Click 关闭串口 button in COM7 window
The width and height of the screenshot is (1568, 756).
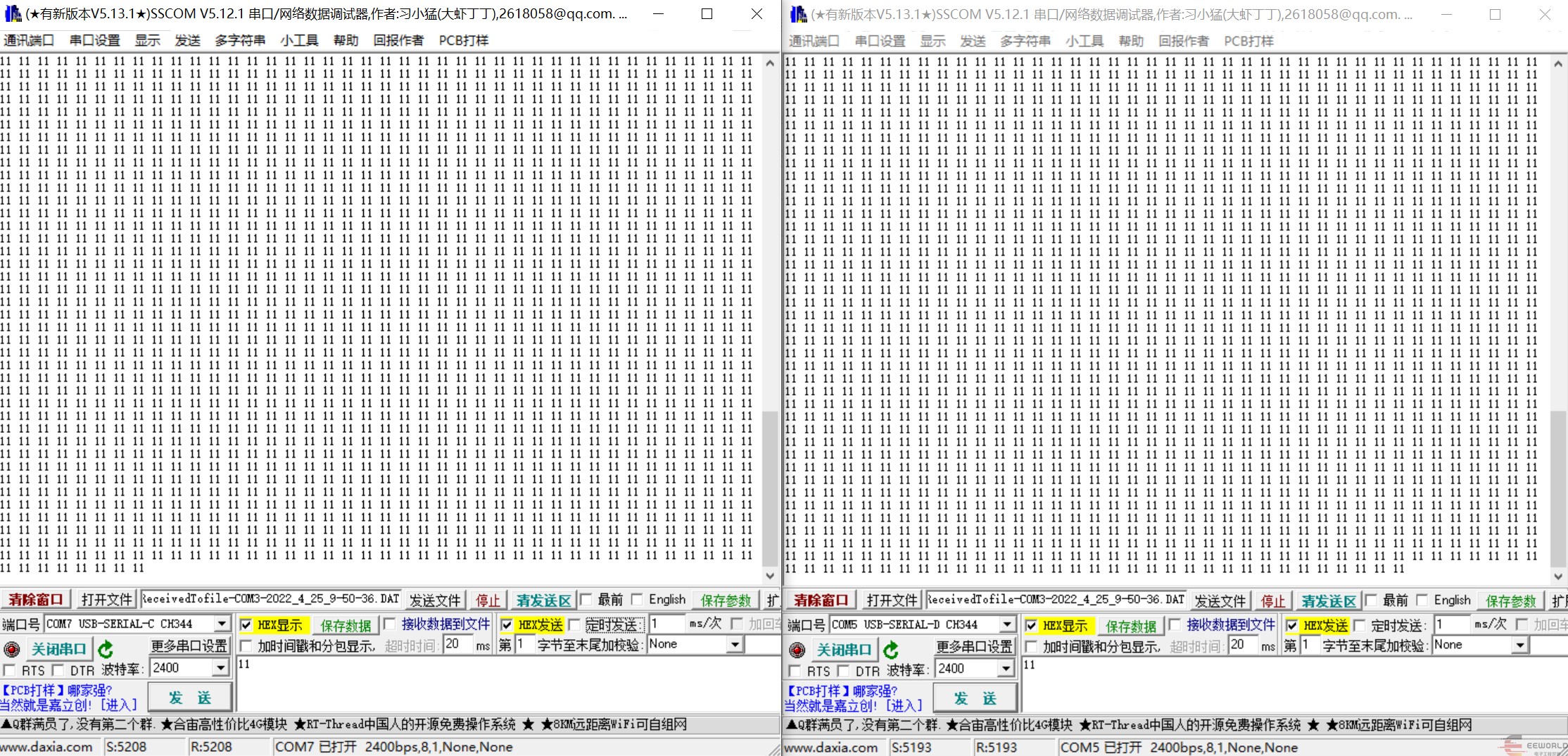click(x=59, y=649)
